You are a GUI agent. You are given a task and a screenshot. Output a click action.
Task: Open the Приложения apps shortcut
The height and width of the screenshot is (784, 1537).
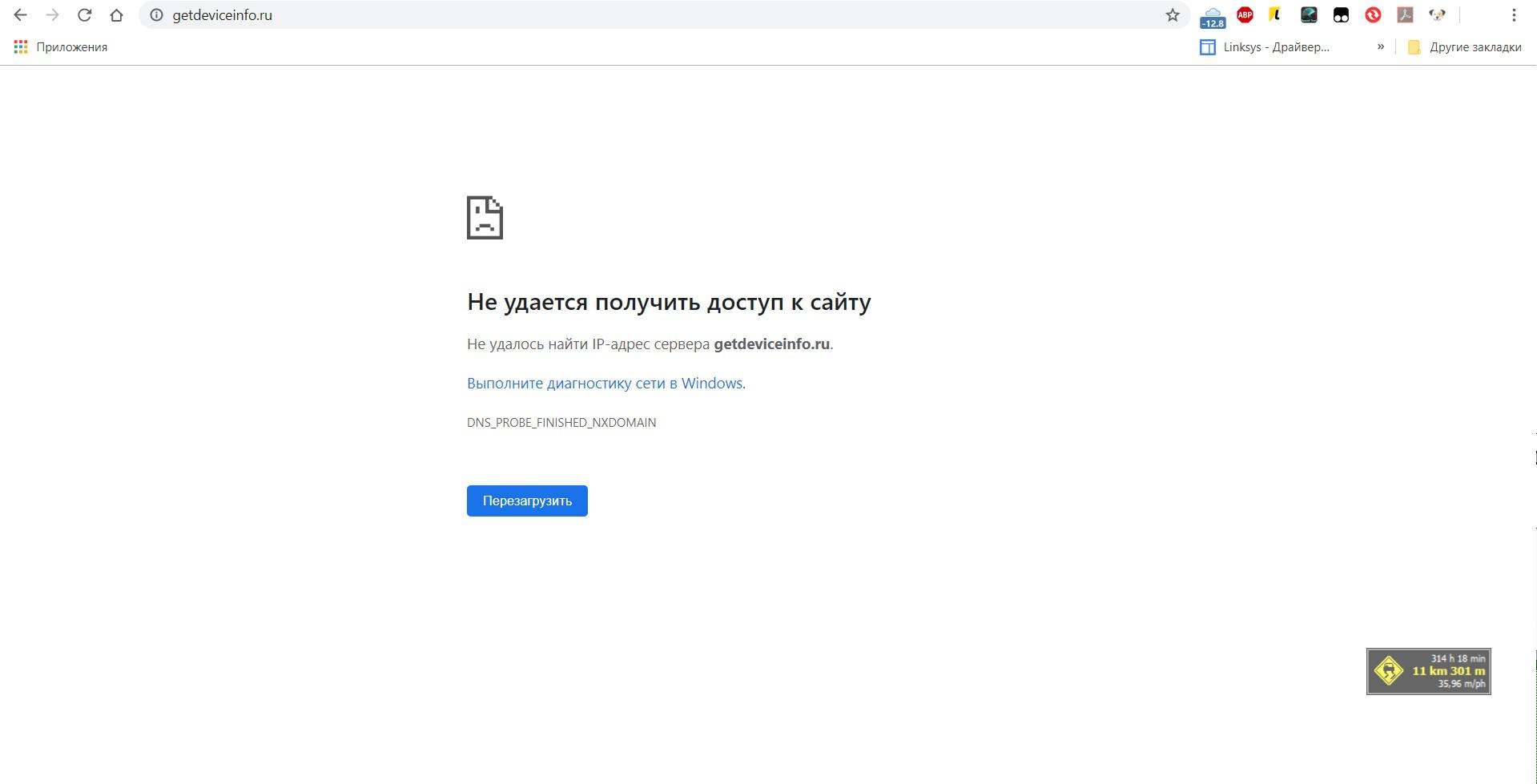click(x=61, y=47)
